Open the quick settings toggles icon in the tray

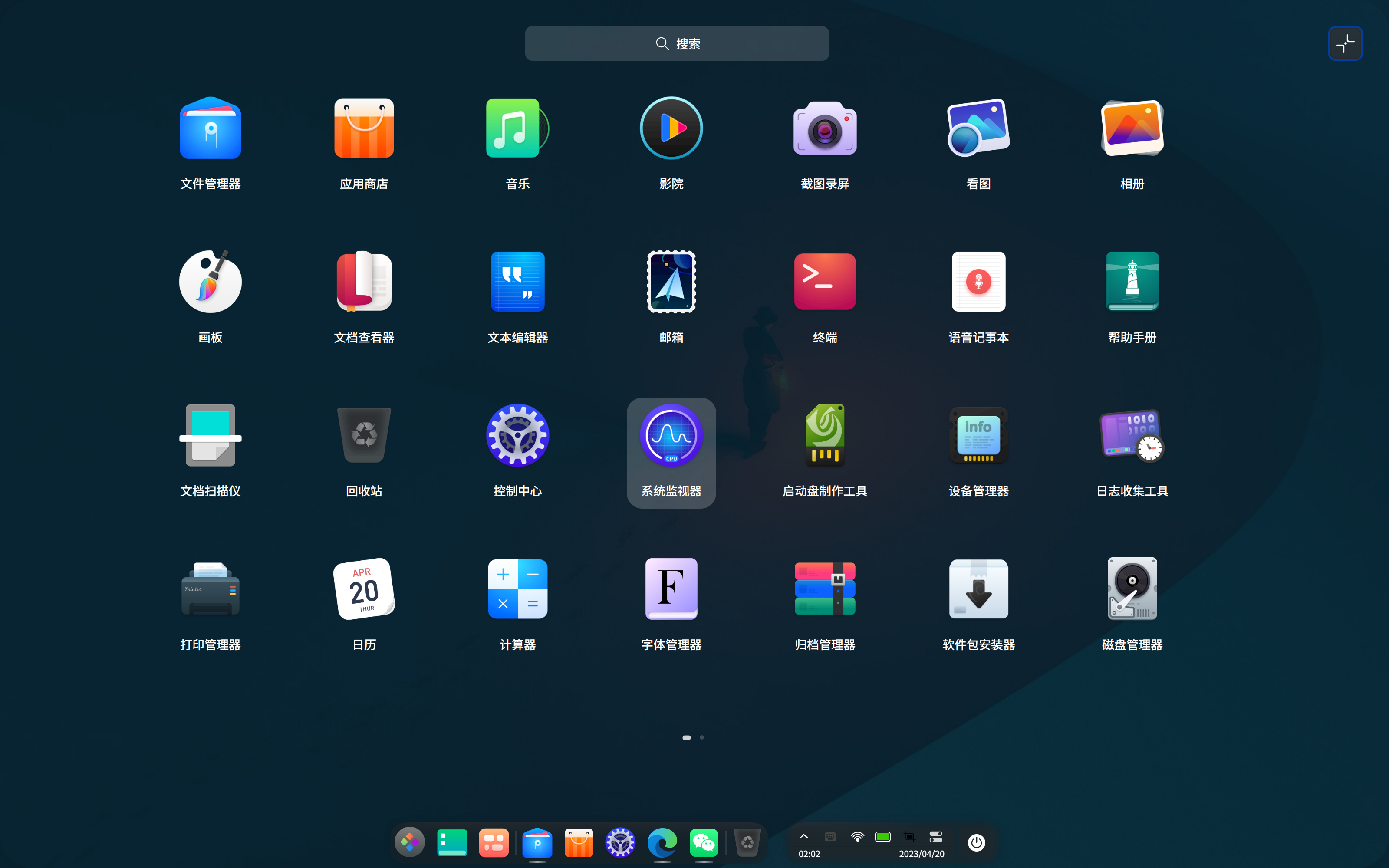pos(935,837)
